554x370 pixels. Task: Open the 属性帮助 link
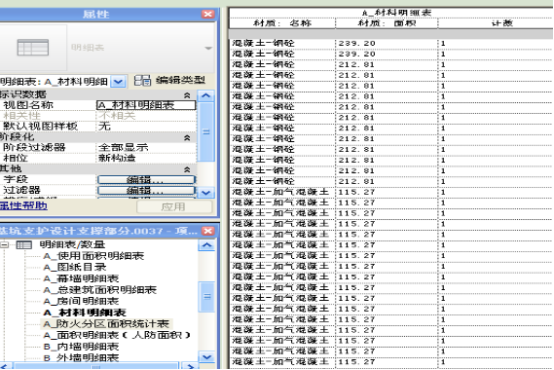(23, 206)
